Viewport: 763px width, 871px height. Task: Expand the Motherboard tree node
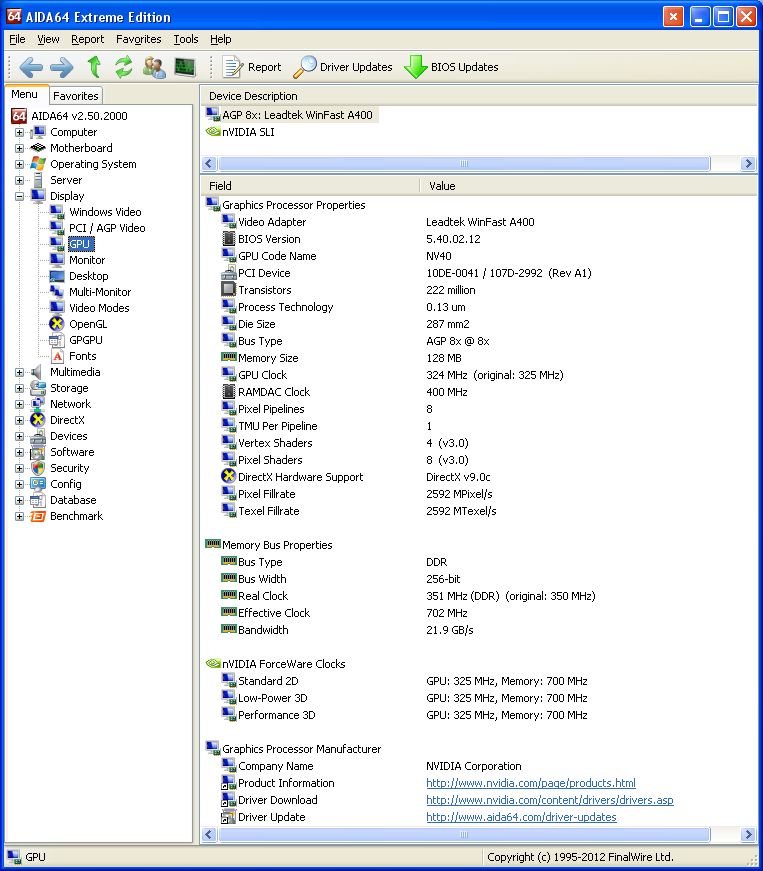tap(19, 148)
